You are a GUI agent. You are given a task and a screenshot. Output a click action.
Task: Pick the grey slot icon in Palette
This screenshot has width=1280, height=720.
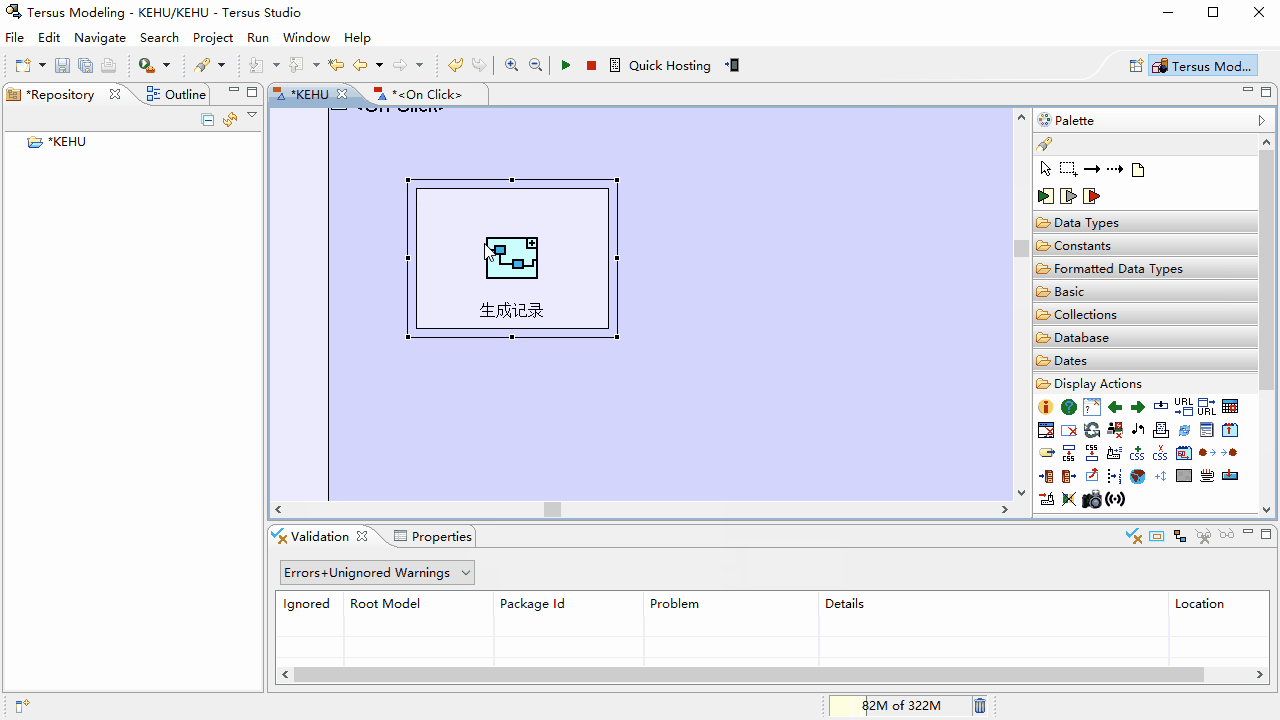(x=1068, y=196)
